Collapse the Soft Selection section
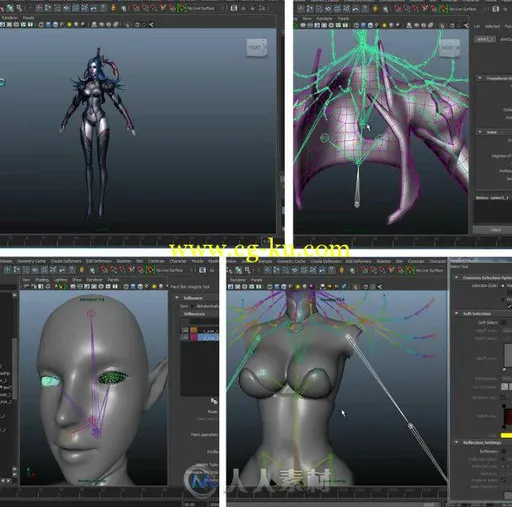Viewport: 512px width, 507px height. click(x=456, y=314)
